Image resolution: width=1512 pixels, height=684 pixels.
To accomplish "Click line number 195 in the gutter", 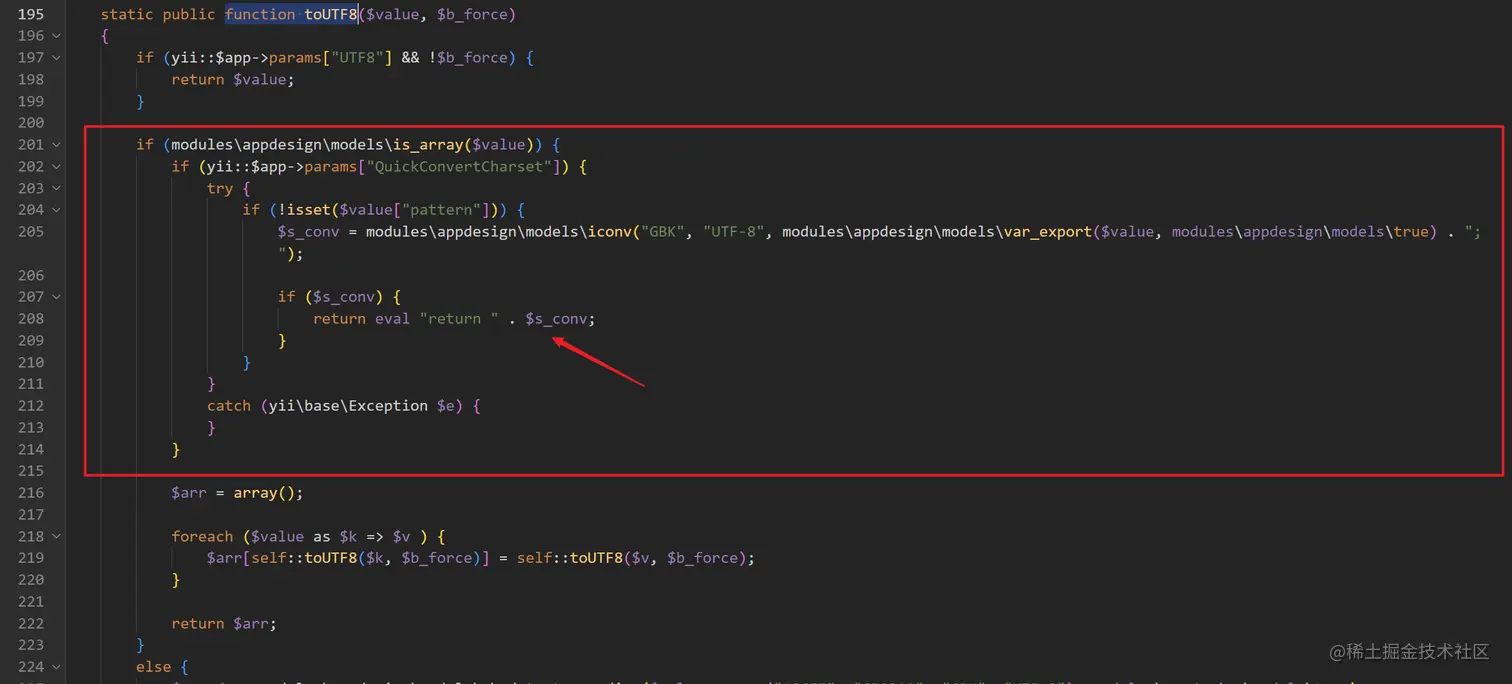I will coord(31,15).
